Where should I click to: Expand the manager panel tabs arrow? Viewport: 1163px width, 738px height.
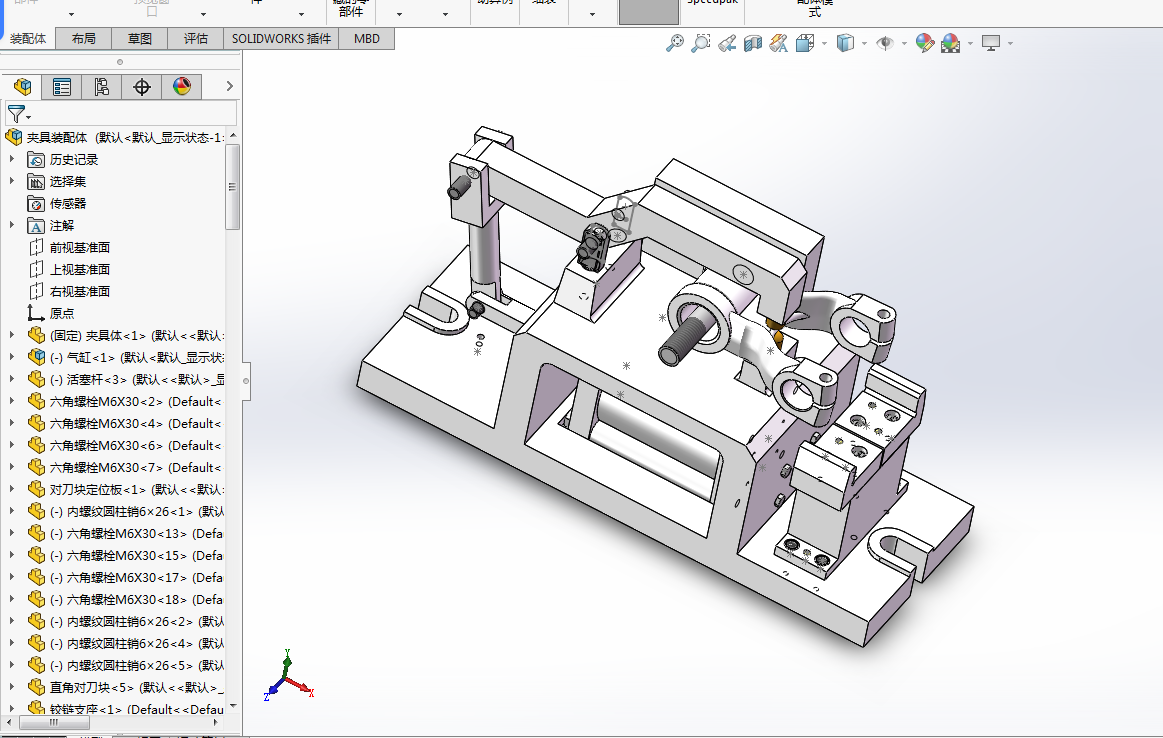(230, 86)
